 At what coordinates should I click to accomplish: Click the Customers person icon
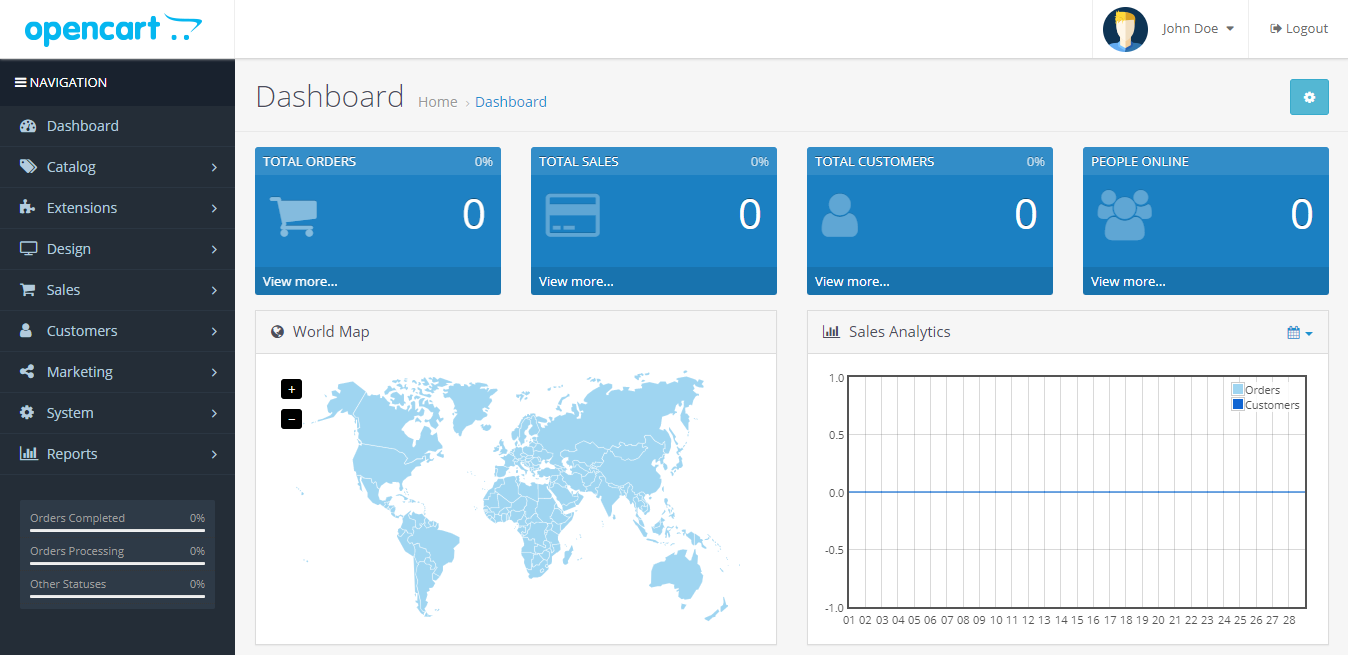[x=25, y=330]
